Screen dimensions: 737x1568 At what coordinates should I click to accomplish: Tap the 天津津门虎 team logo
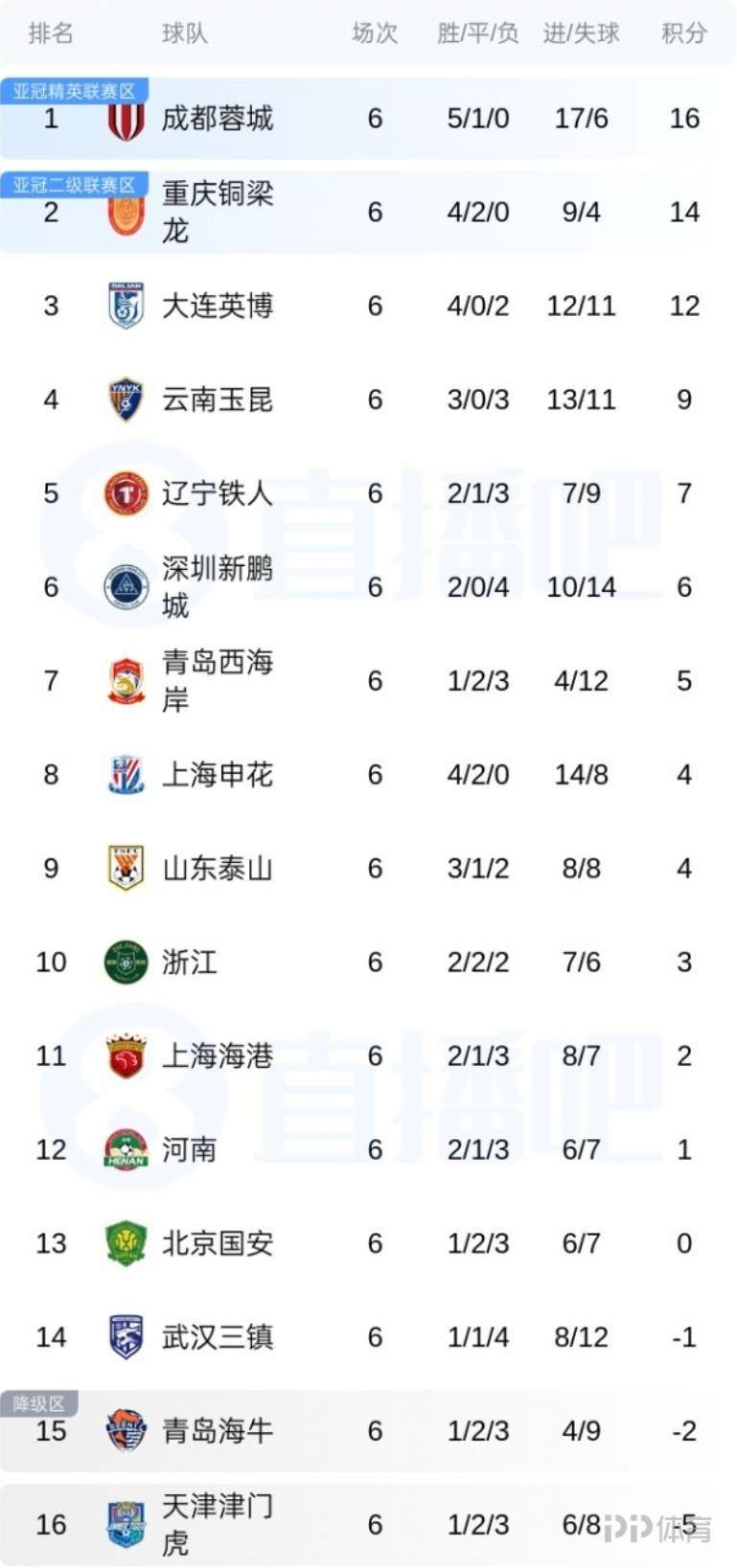point(126,1524)
